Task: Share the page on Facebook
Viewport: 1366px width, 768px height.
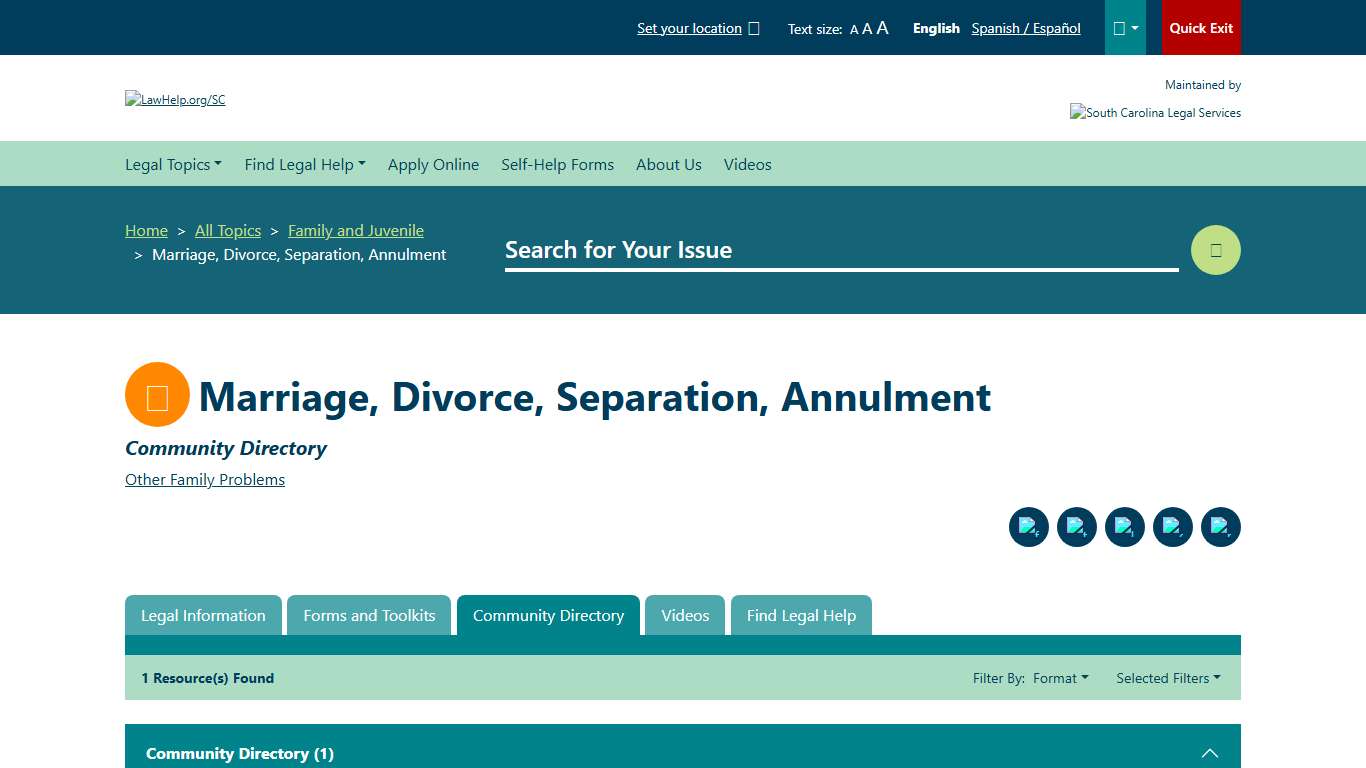Action: click(1029, 527)
